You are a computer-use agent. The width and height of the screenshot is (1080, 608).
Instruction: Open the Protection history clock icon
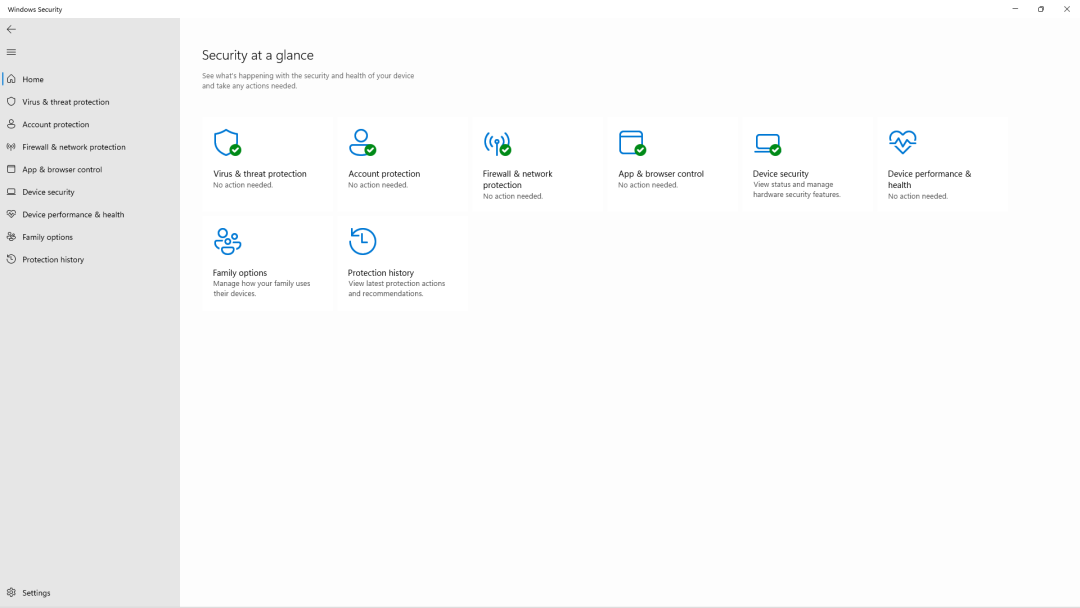(363, 241)
